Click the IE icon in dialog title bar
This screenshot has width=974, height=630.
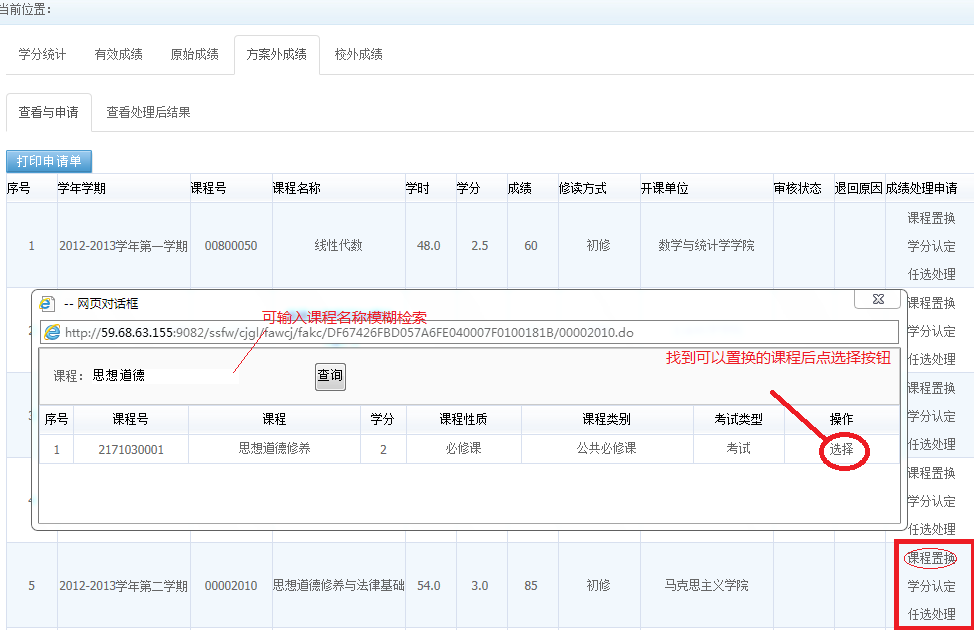coord(47,301)
